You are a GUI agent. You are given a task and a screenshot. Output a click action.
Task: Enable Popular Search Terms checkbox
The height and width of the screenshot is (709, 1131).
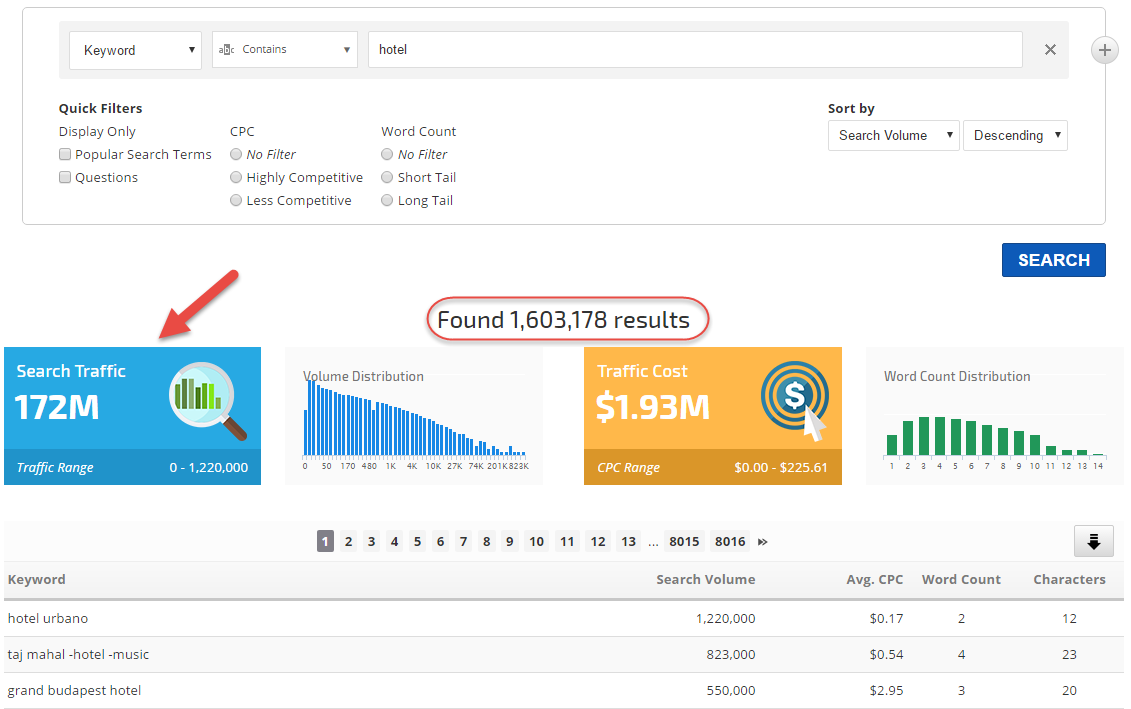(65, 155)
